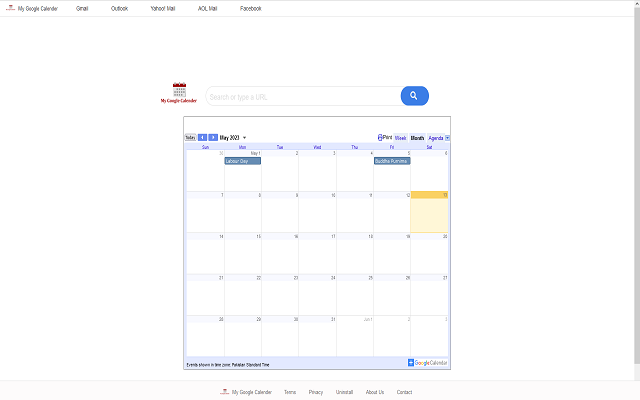Image resolution: width=640 pixels, height=400 pixels.
Task: Switch to Week view tab
Action: click(400, 138)
